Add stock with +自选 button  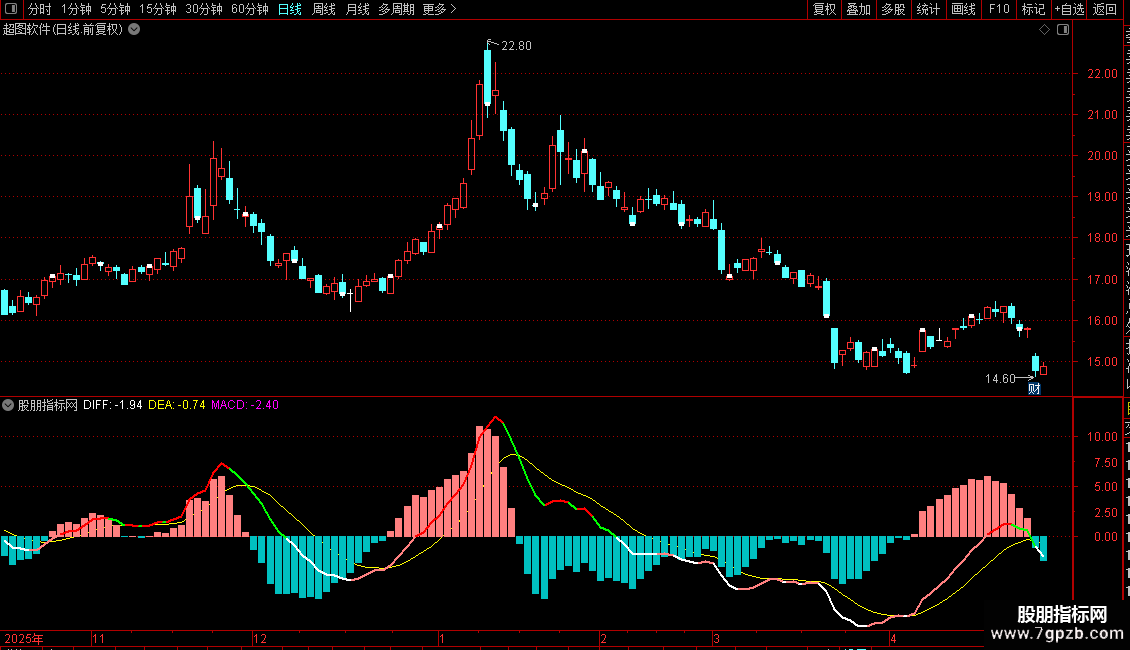pos(1069,9)
